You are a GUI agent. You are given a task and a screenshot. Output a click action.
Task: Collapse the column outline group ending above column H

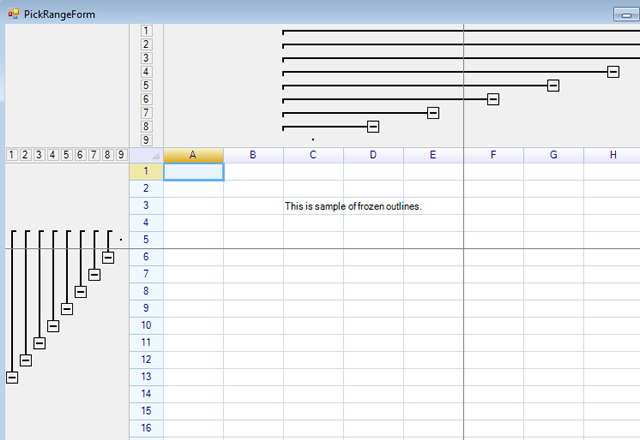pos(613,72)
